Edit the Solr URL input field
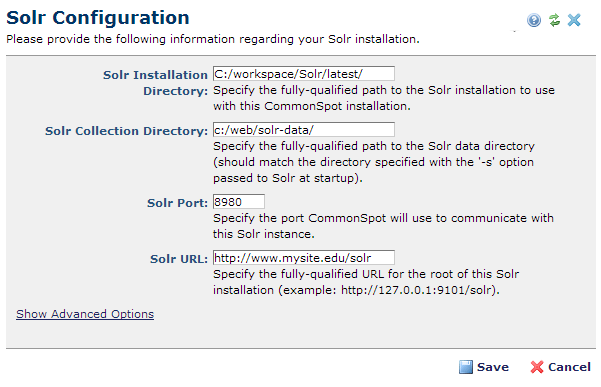 tap(304, 257)
